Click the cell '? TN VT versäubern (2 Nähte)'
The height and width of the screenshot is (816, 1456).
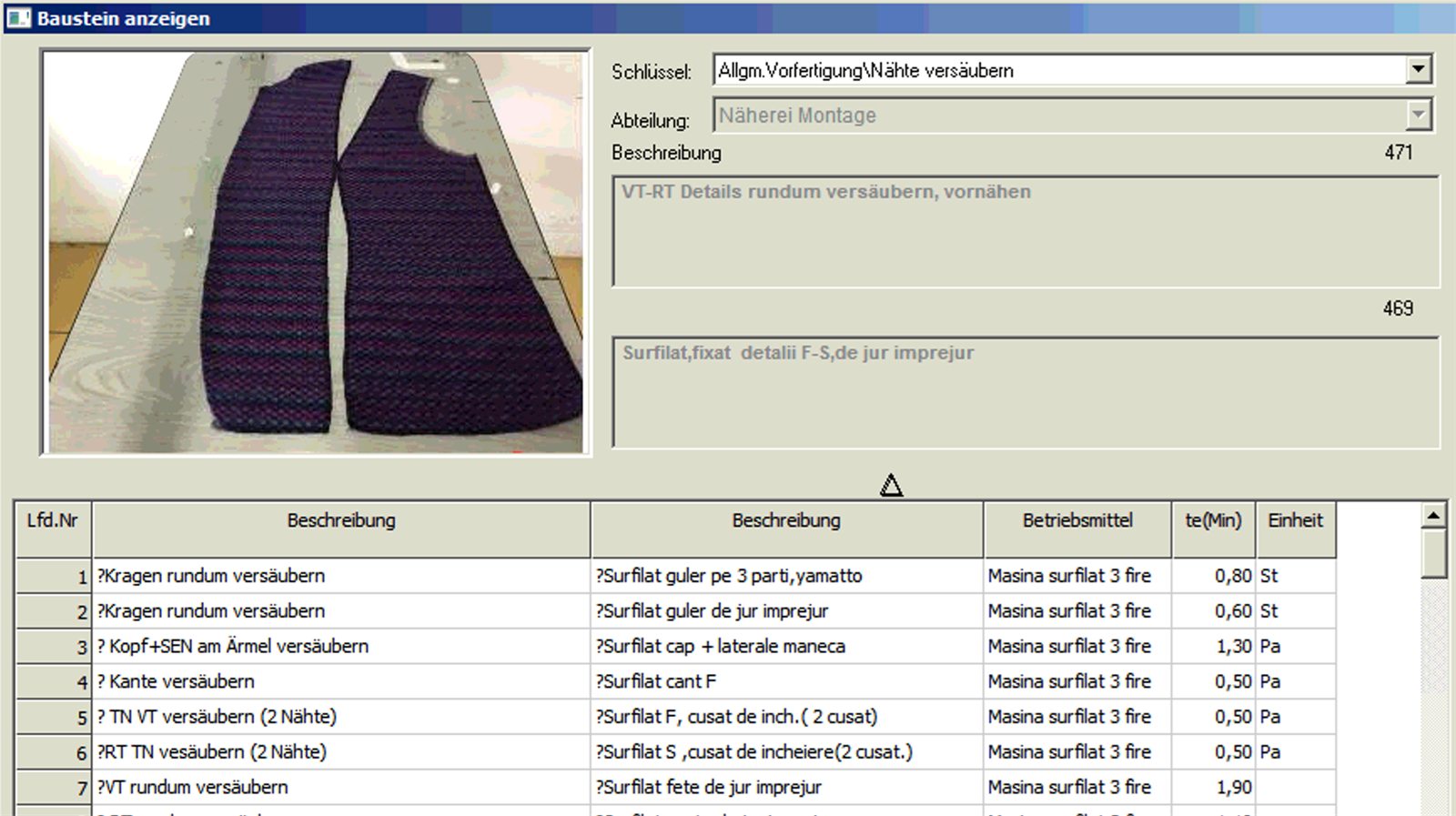[341, 717]
